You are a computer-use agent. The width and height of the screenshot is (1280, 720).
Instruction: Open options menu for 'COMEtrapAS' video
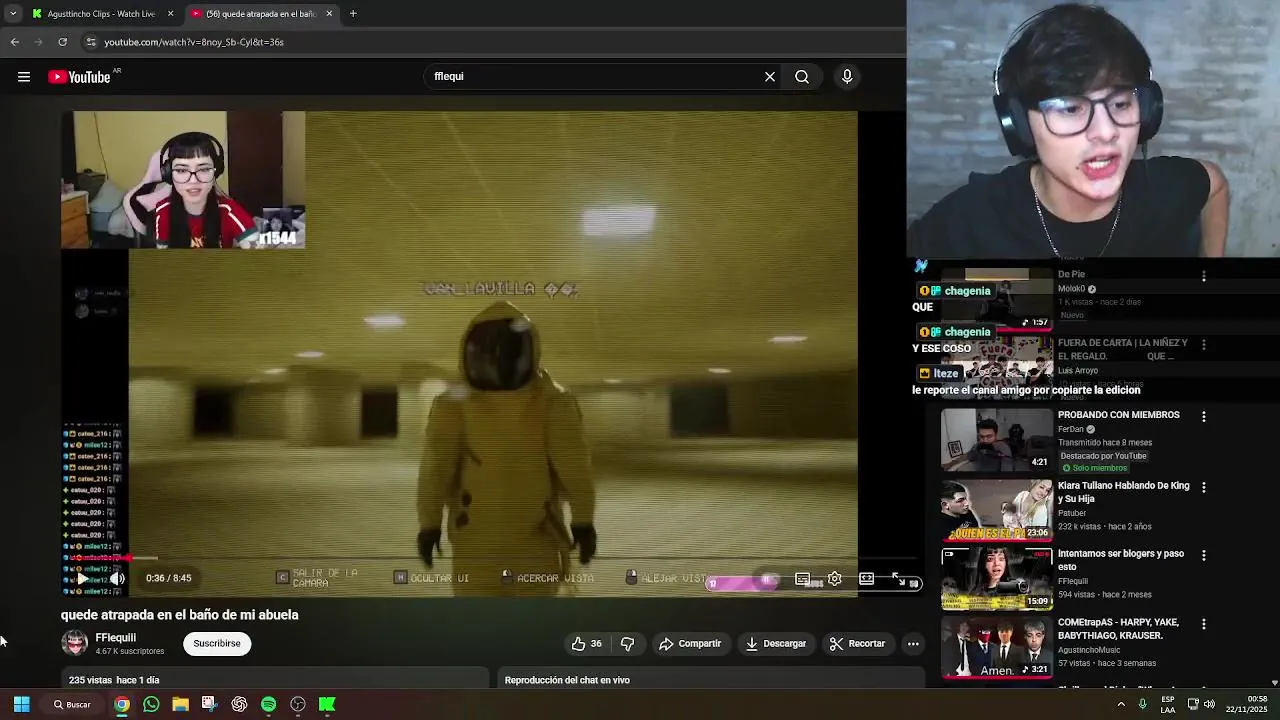point(1204,624)
